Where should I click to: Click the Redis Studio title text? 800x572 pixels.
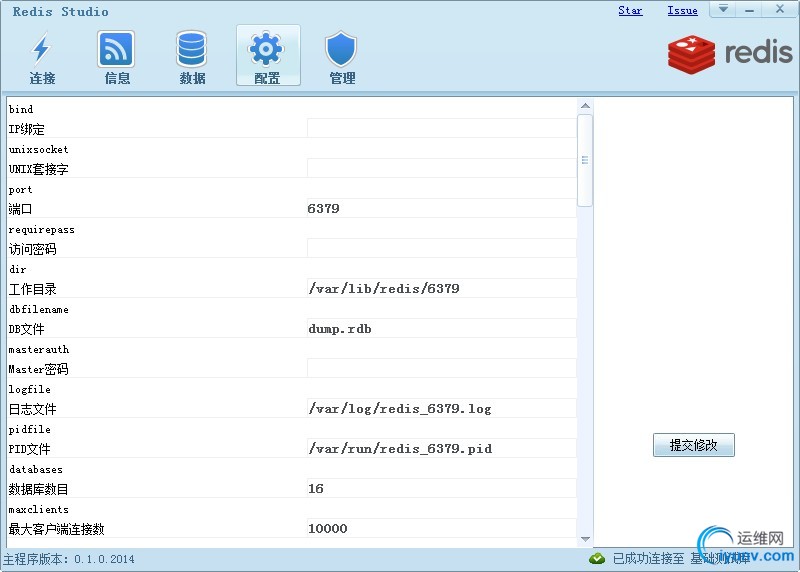coord(61,11)
